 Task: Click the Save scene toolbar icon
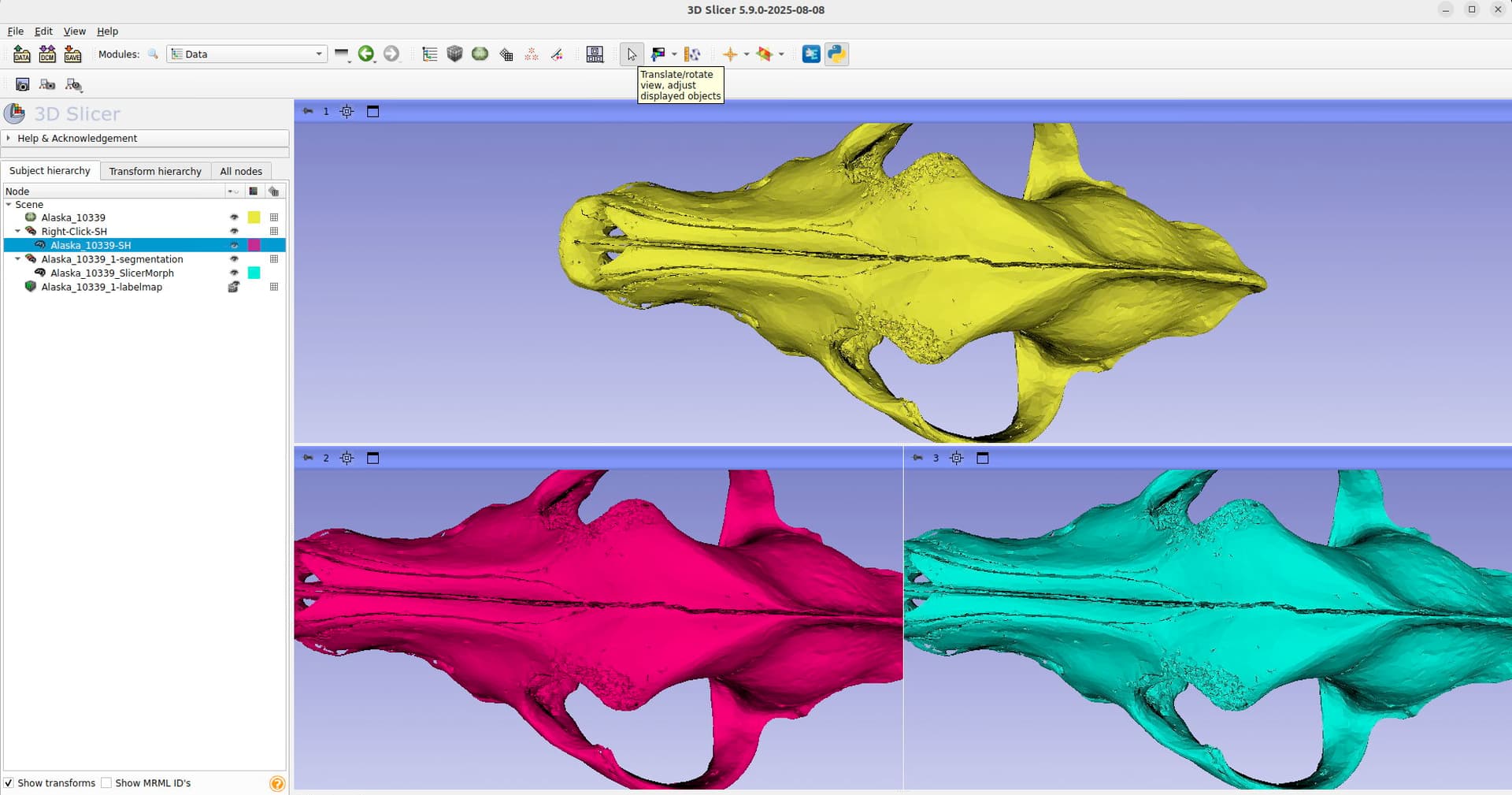72,54
